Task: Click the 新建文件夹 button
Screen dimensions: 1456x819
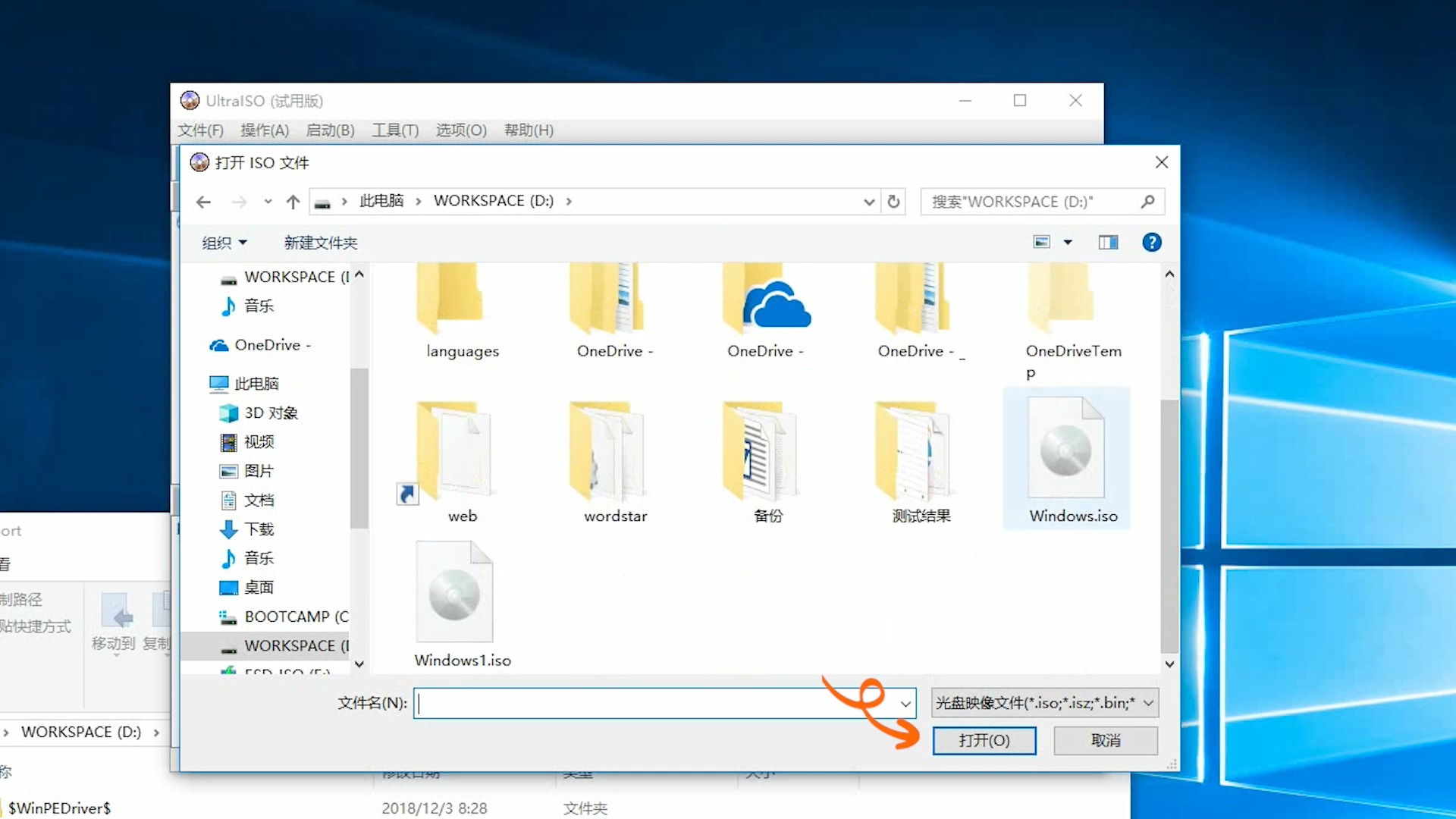Action: click(321, 243)
